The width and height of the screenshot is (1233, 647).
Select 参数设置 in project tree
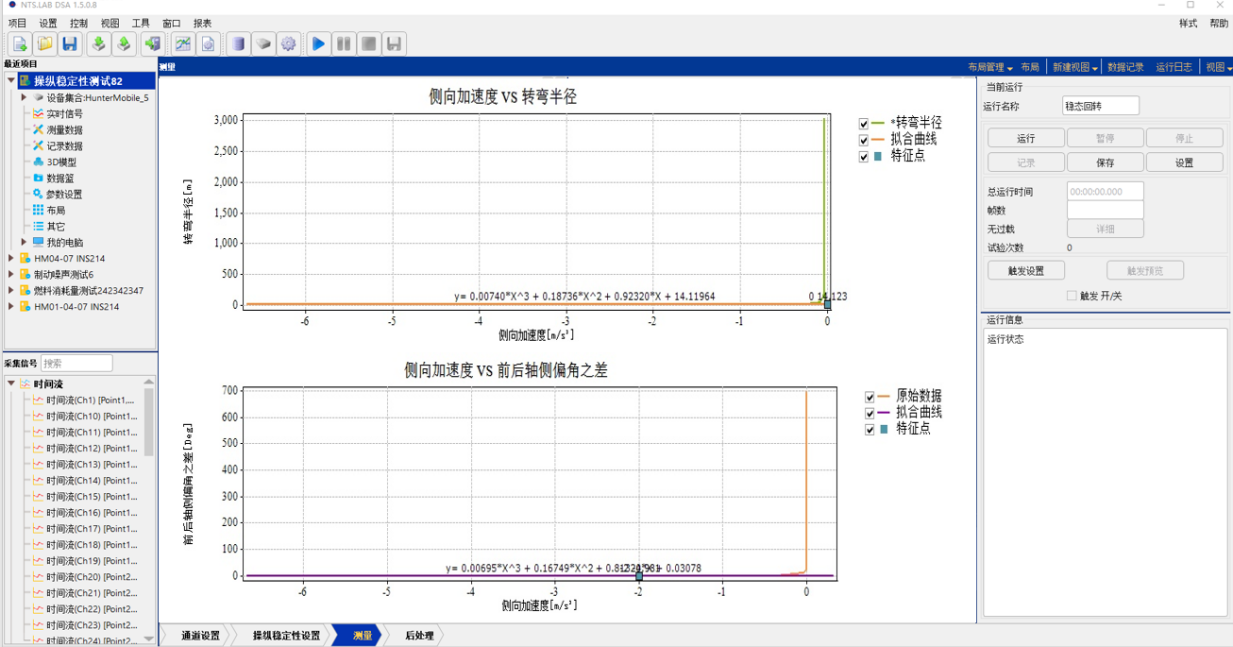point(64,194)
